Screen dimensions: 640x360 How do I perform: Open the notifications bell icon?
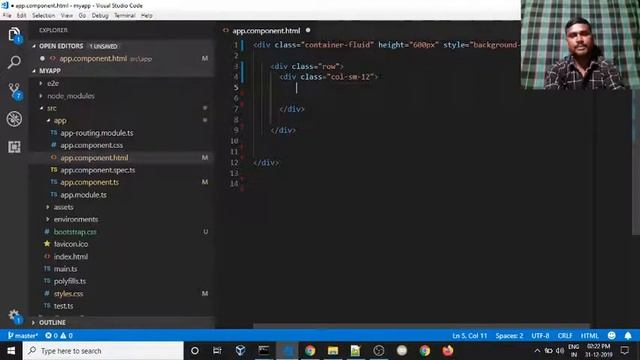click(628, 336)
